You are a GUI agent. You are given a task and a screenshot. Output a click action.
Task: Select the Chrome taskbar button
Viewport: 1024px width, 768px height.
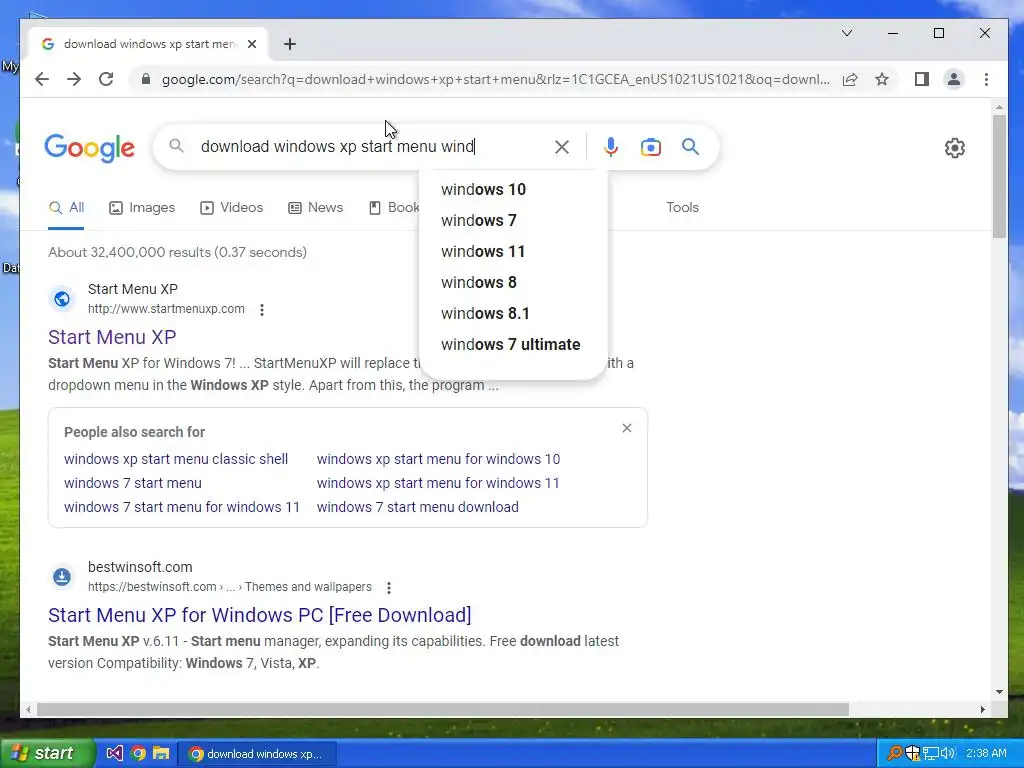[257, 754]
